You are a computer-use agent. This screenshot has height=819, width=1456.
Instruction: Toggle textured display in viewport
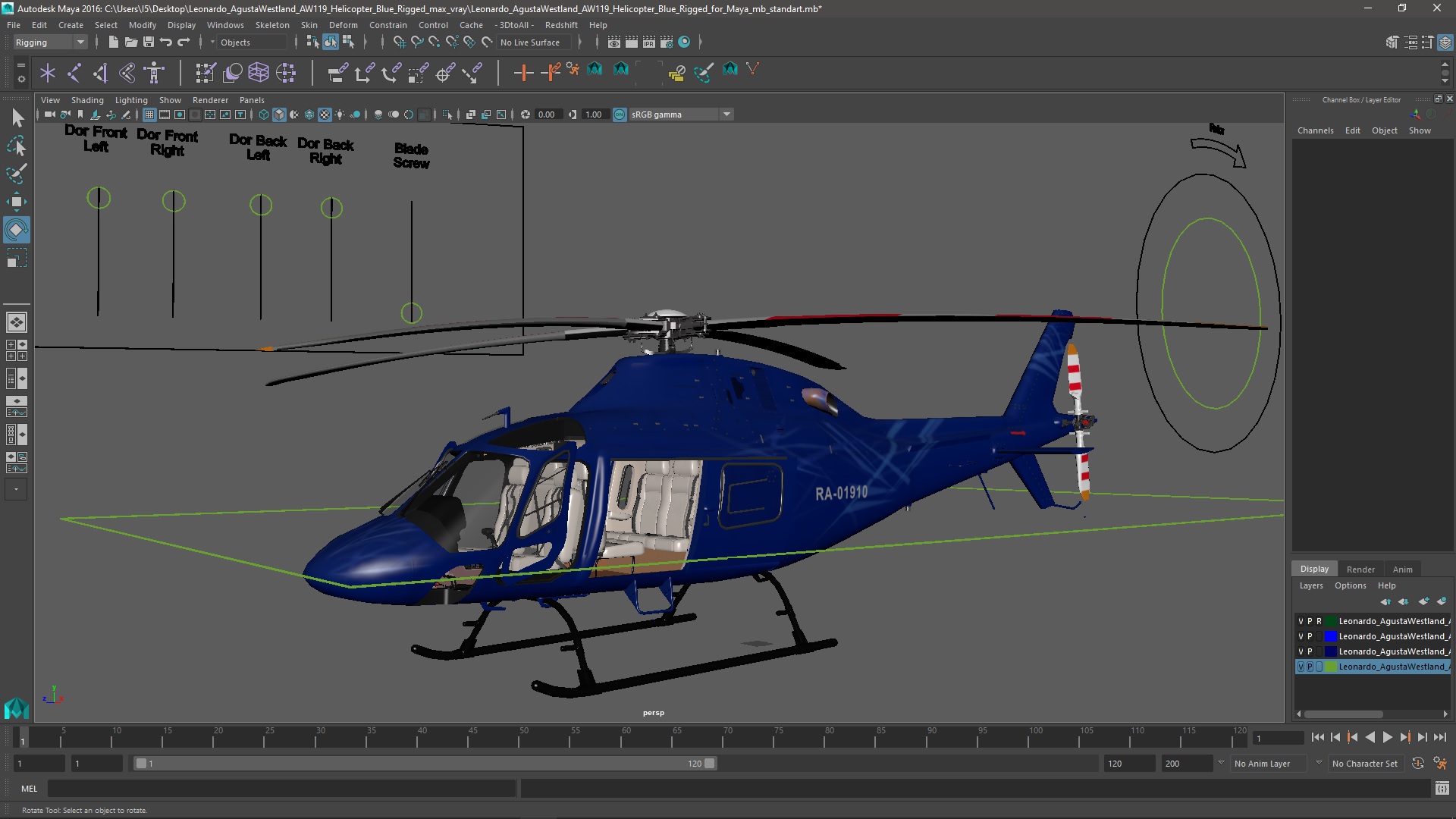(x=325, y=115)
